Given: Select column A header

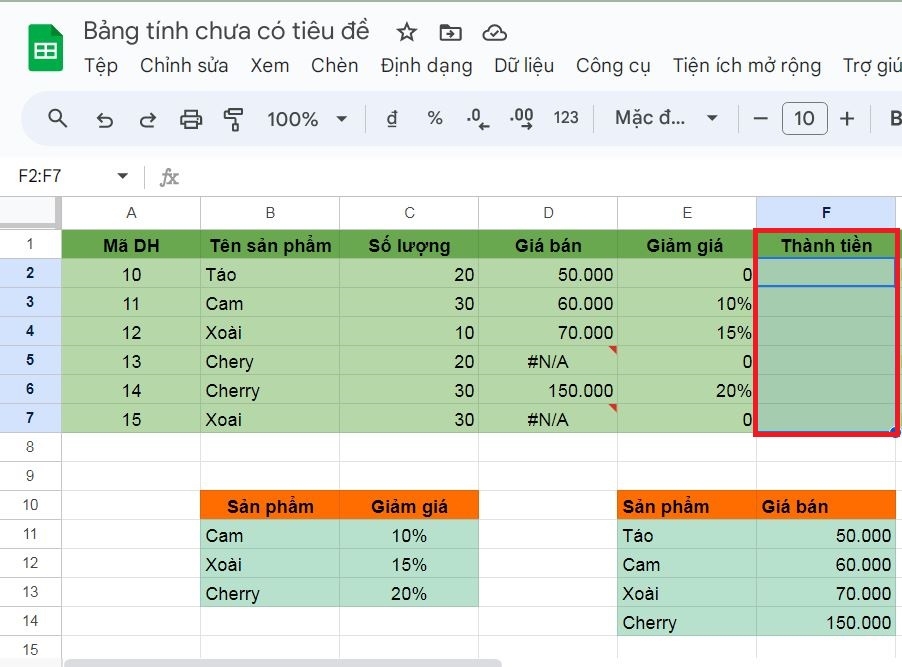Looking at the screenshot, I should [x=131, y=213].
